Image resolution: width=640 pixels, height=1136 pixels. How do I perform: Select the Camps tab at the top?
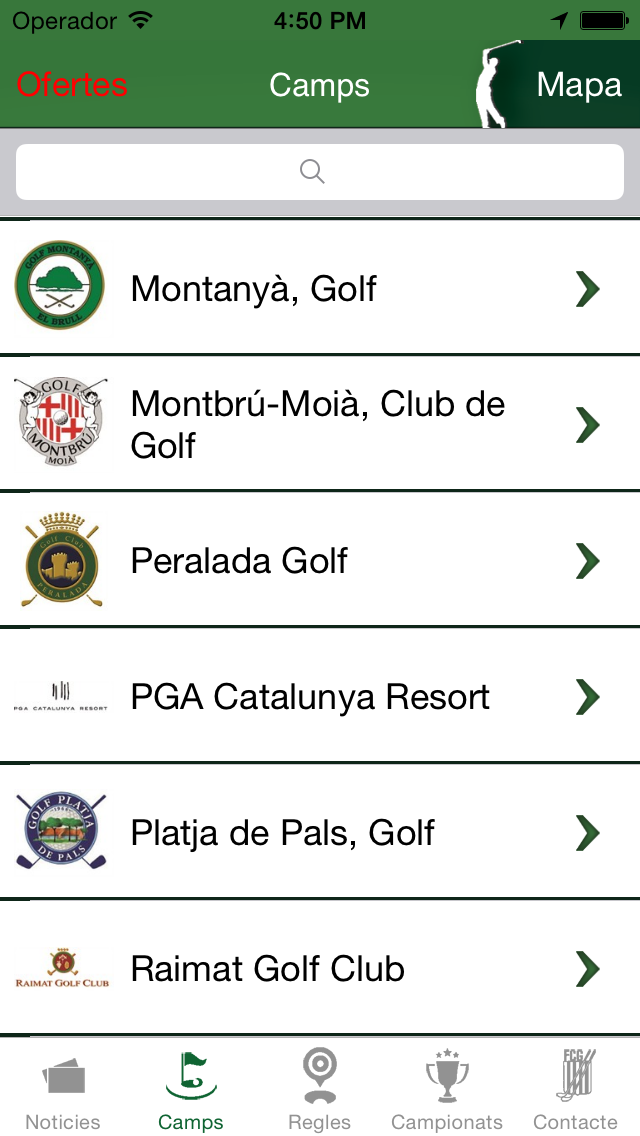pyautogui.click(x=319, y=84)
